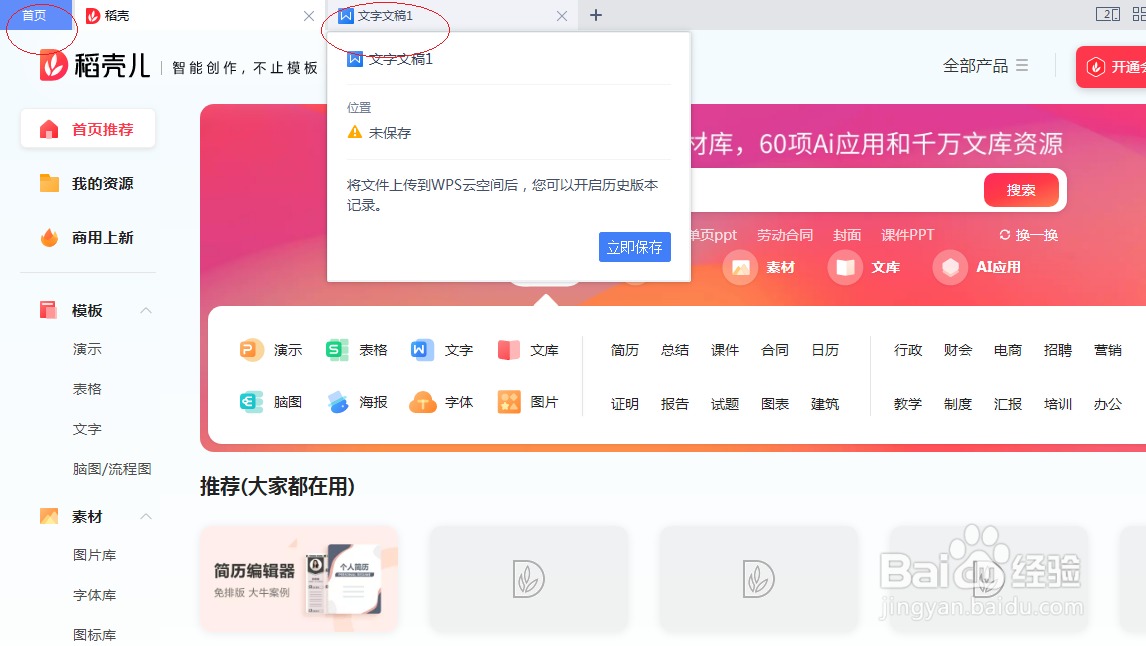Select 表格 under 模板 in sidebar
Screen dimensions: 1146x646
[87, 389]
